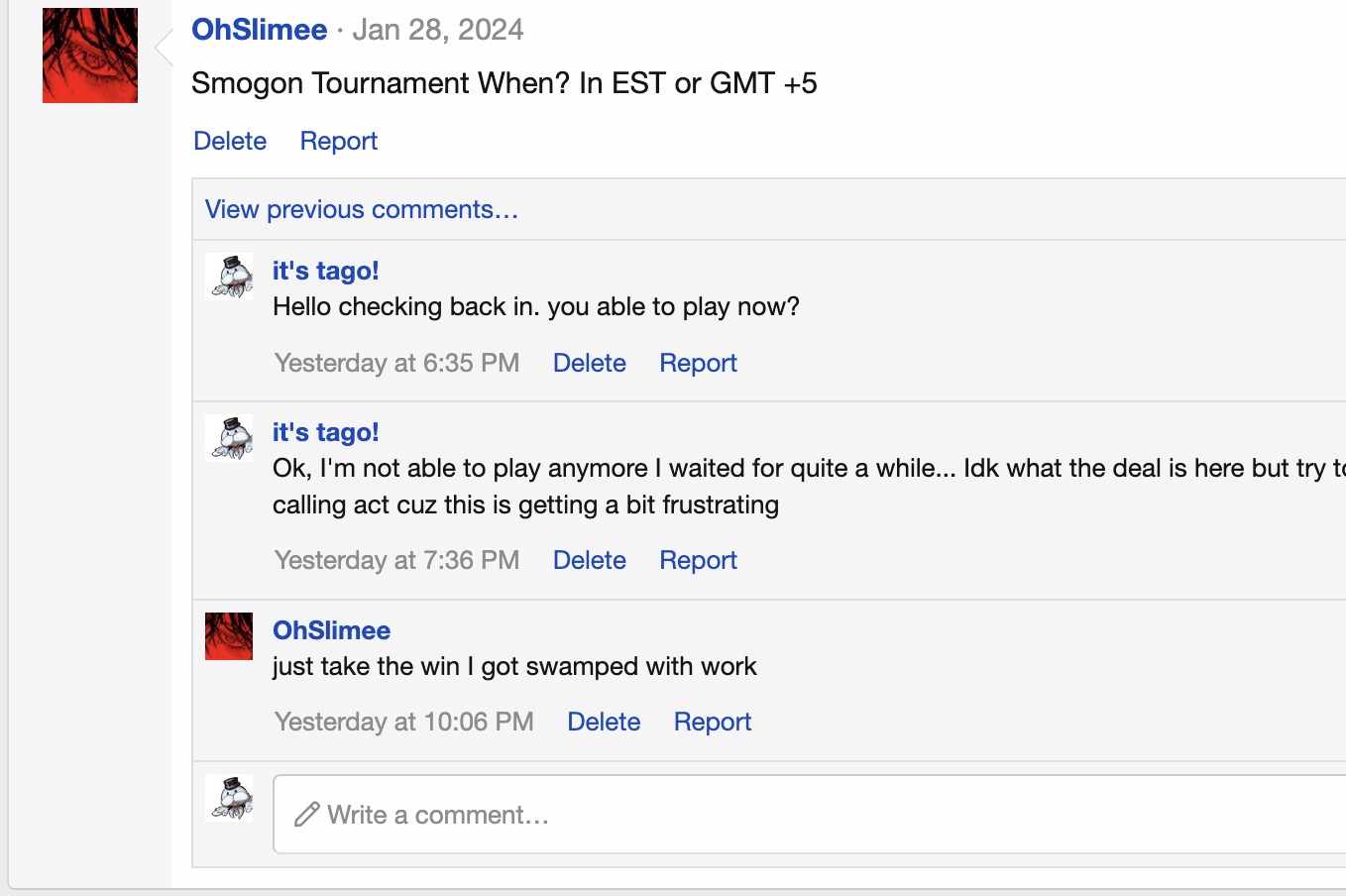Click the pencil icon in comment box
The height and width of the screenshot is (896, 1346).
[307, 814]
